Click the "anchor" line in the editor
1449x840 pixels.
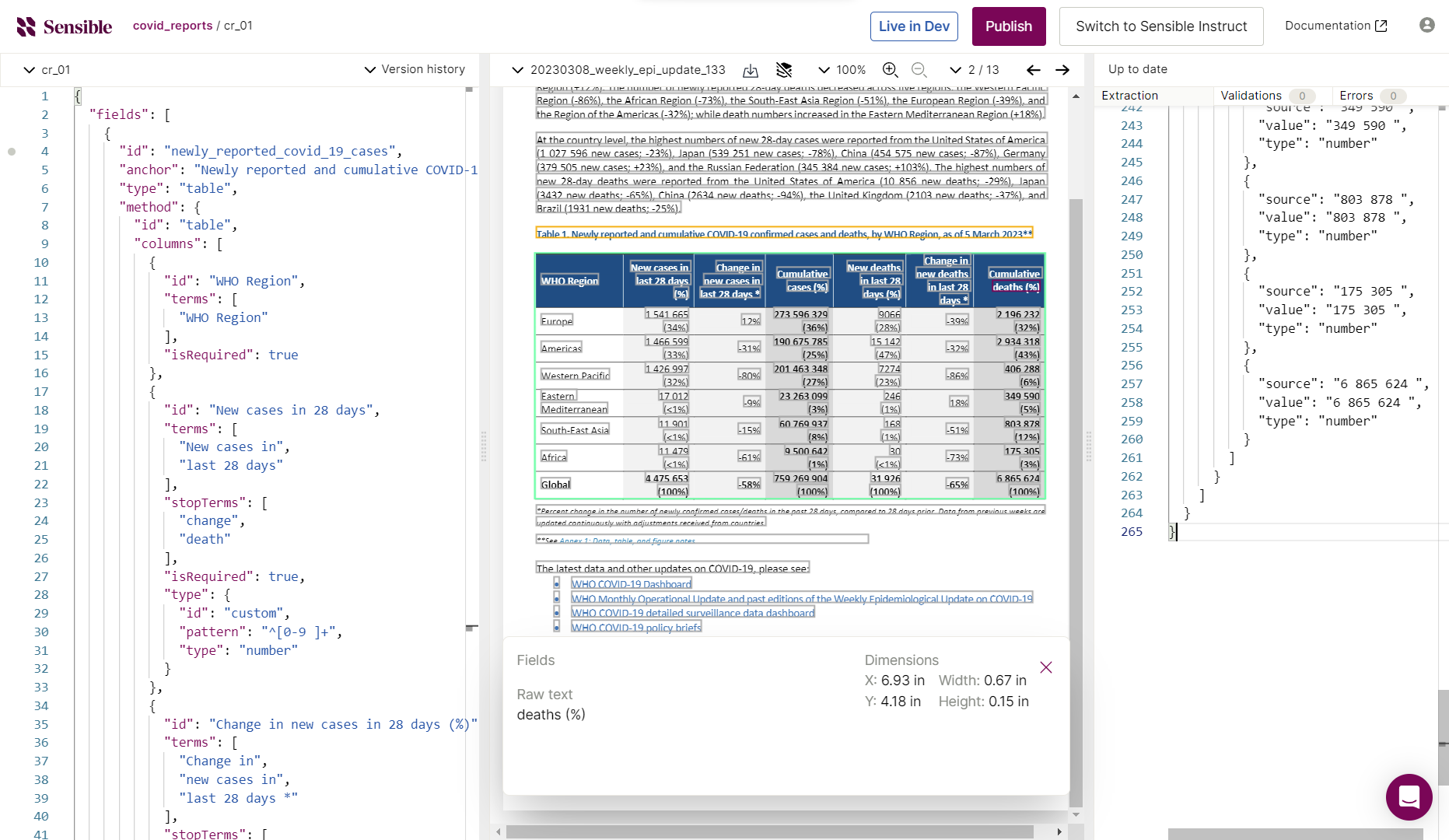[299, 170]
